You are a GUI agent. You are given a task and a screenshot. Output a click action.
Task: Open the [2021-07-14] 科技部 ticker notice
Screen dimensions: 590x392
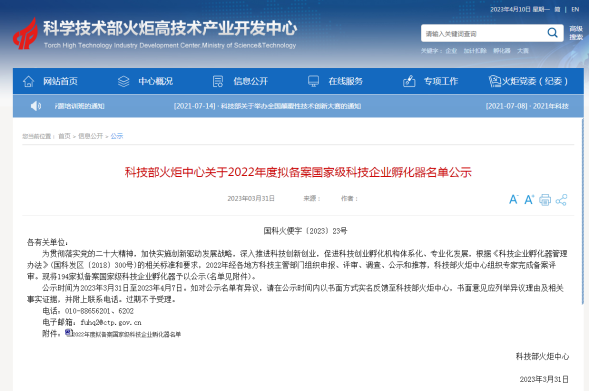[267, 106]
